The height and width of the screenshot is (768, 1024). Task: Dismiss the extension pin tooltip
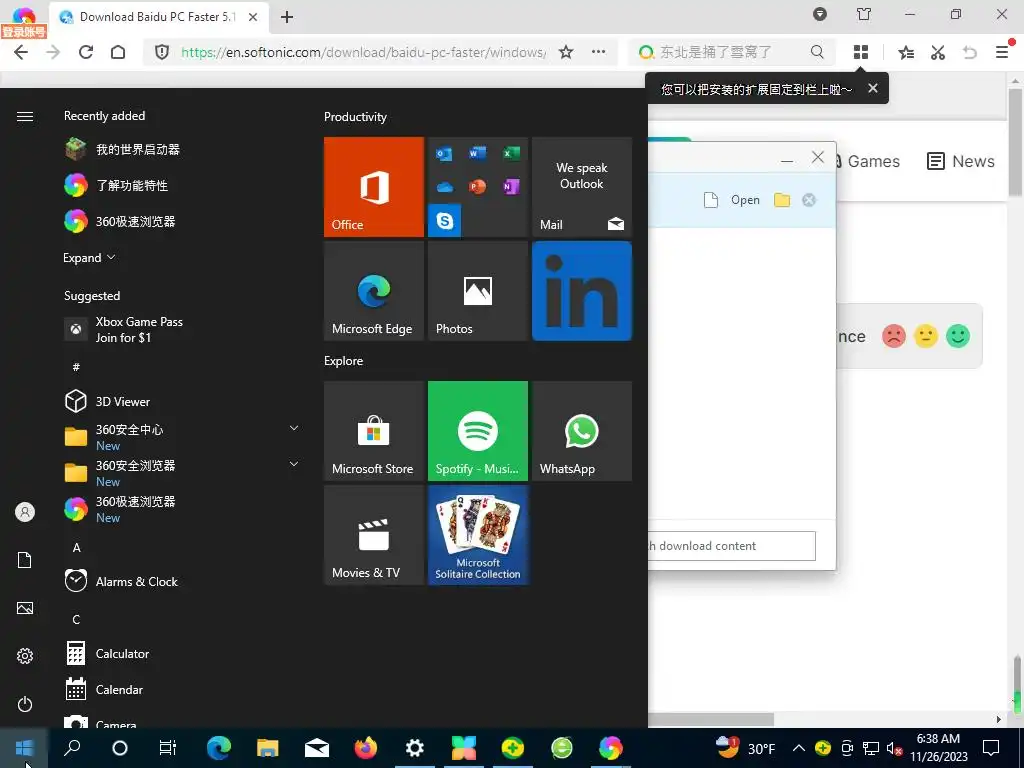coord(872,88)
